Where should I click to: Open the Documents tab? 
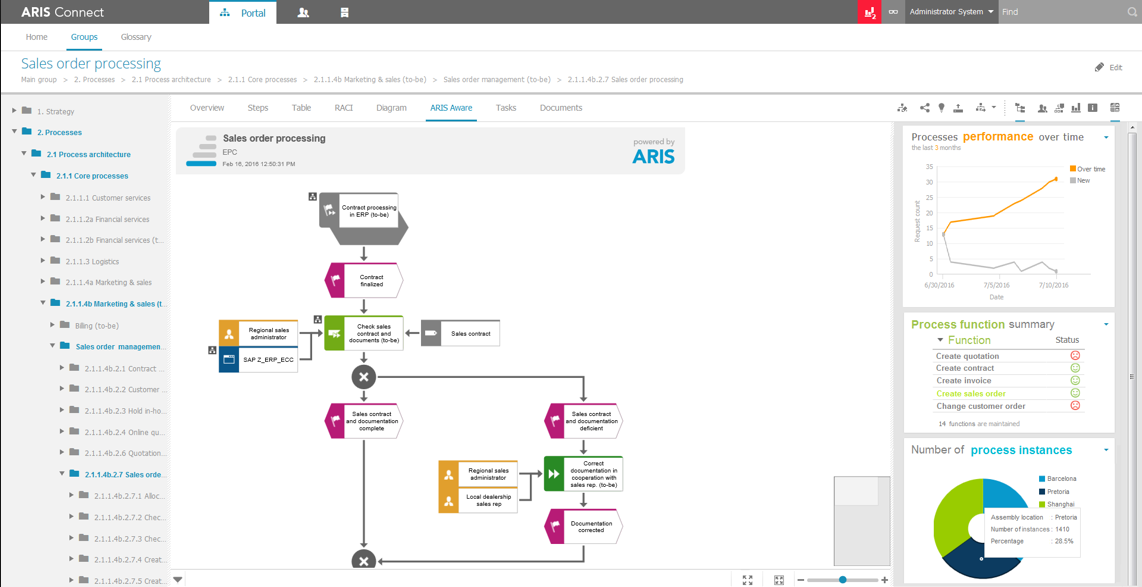click(x=561, y=108)
